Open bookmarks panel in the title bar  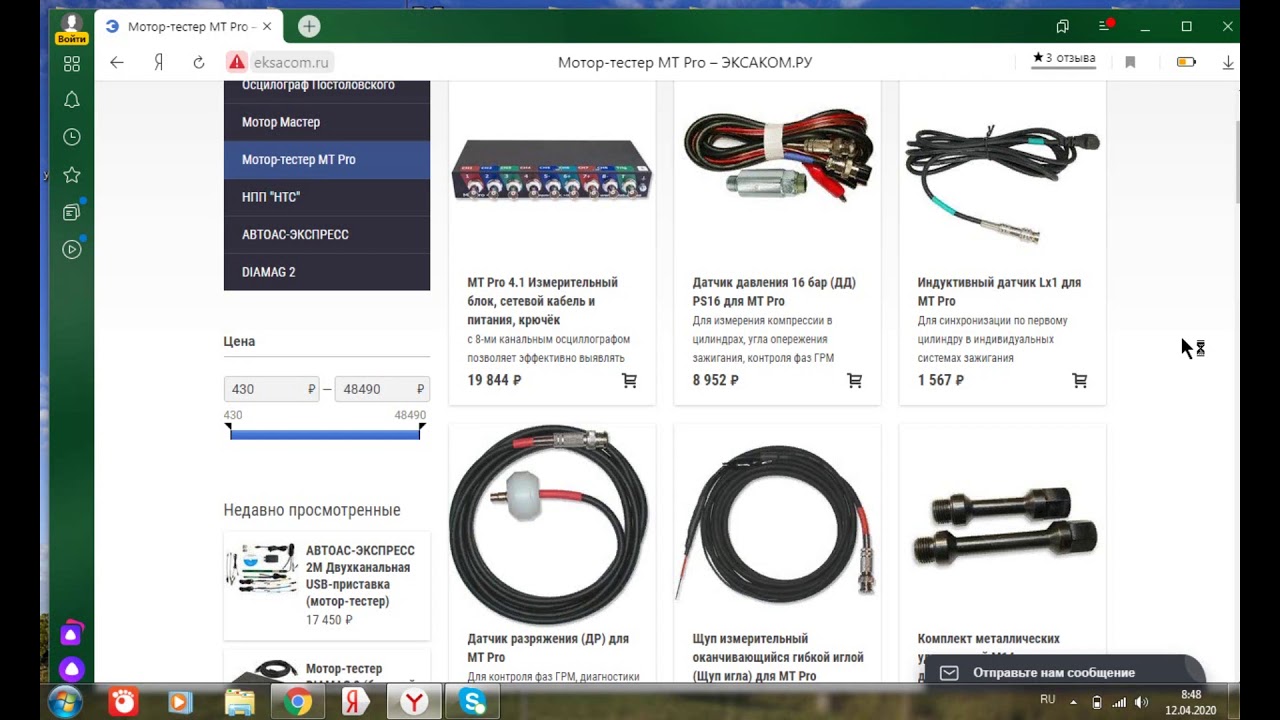tap(1063, 26)
